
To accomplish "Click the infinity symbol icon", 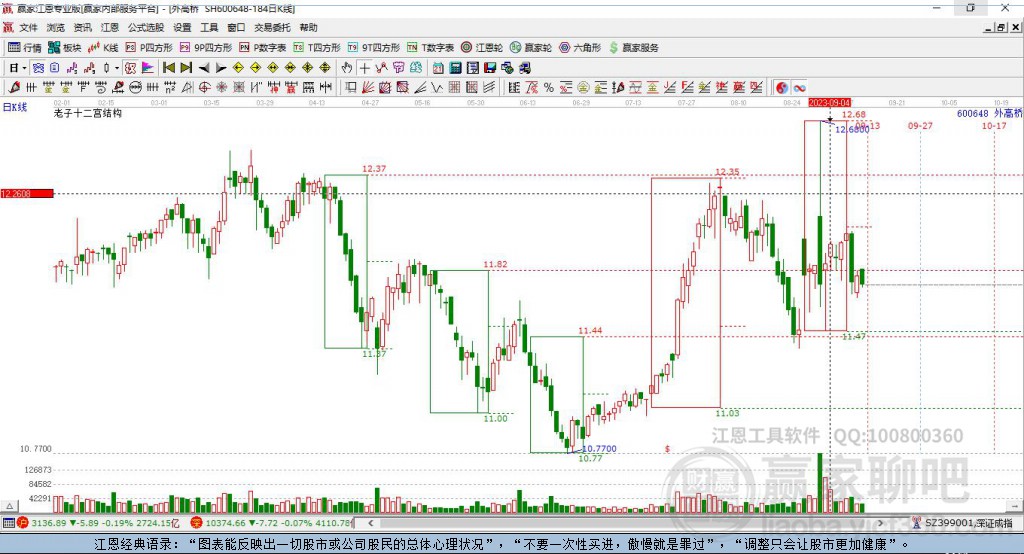I will pos(799,88).
